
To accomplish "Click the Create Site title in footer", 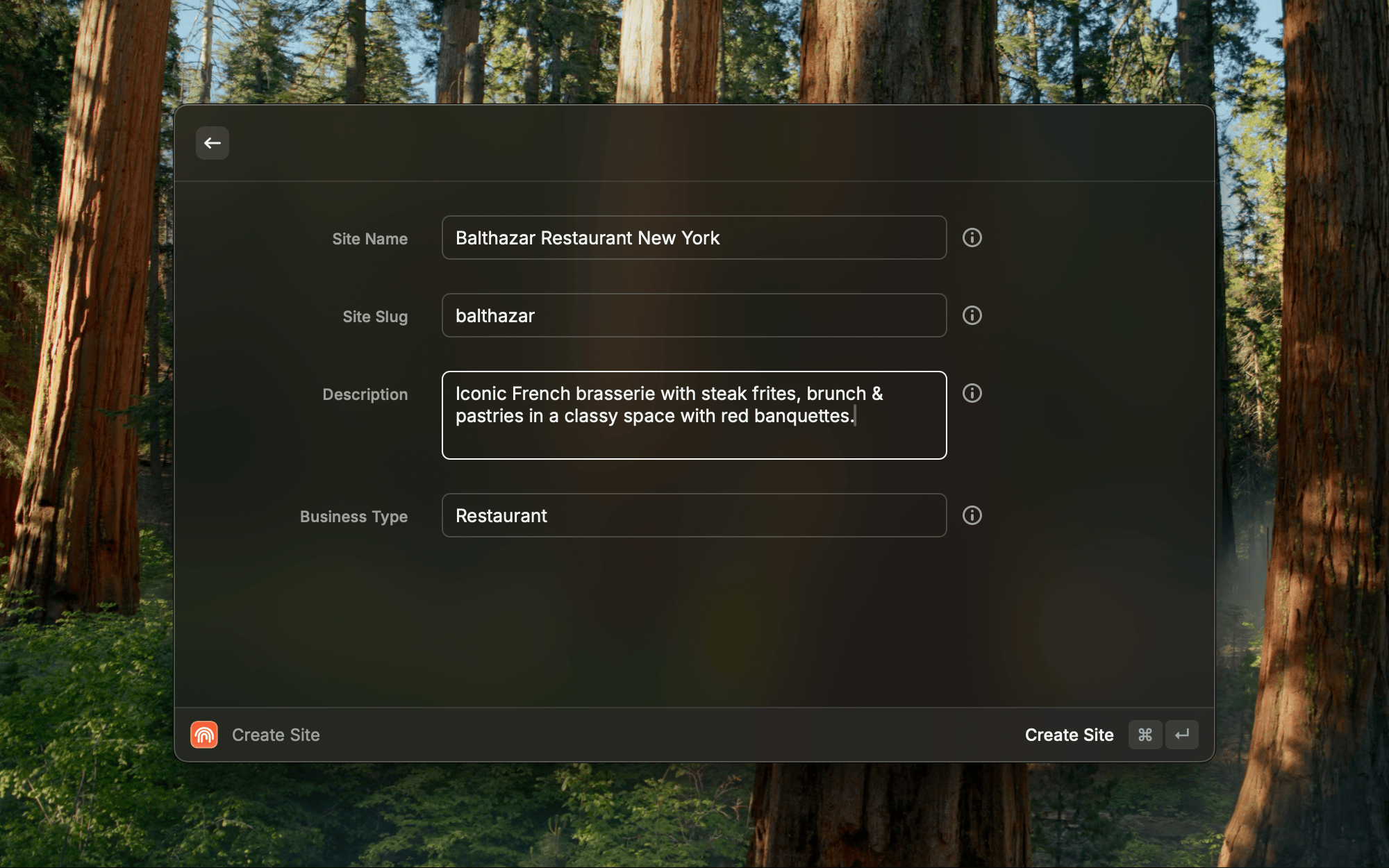I will (276, 735).
